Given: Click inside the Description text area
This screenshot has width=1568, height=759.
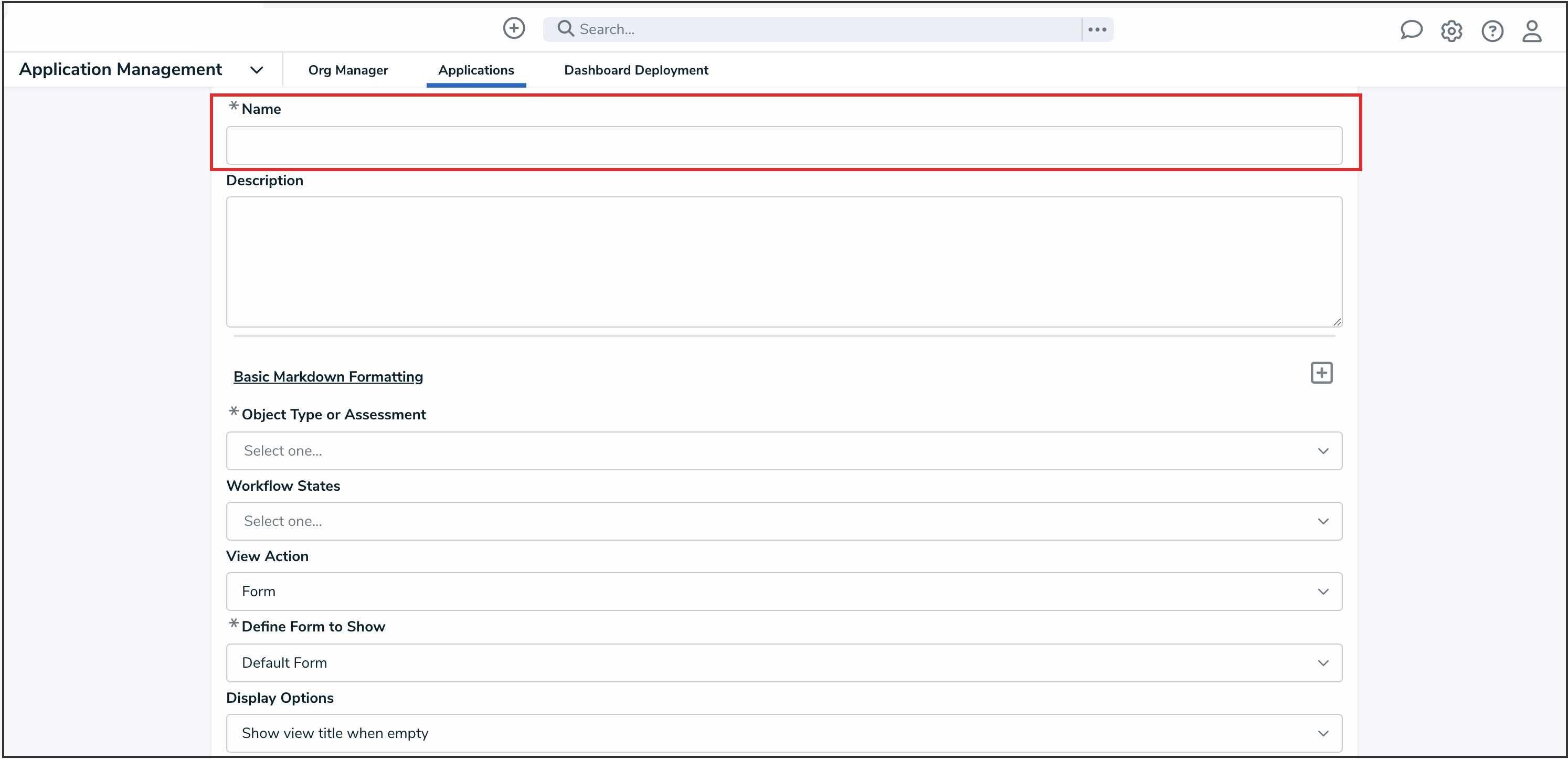Looking at the screenshot, I should [783, 262].
